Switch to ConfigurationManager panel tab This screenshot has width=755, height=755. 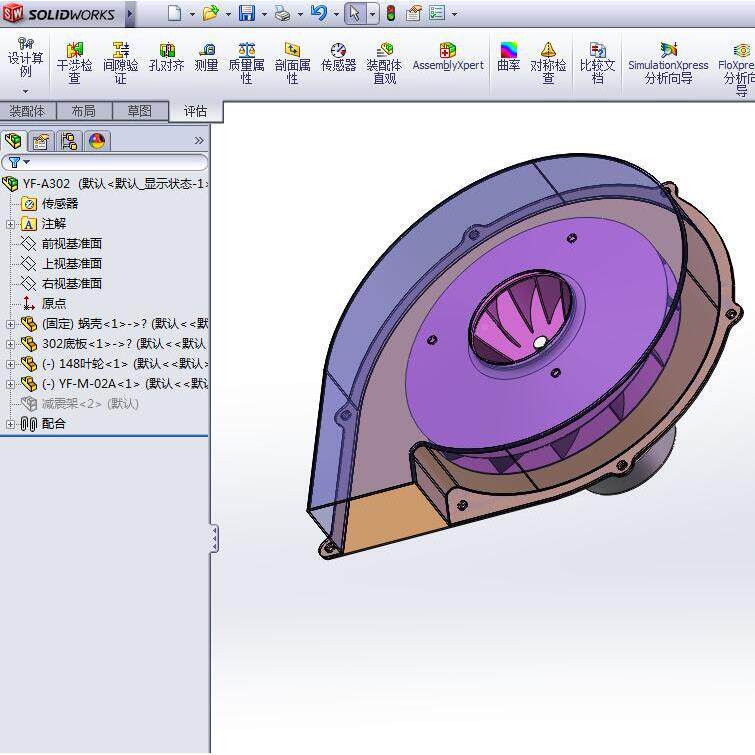tap(69, 141)
